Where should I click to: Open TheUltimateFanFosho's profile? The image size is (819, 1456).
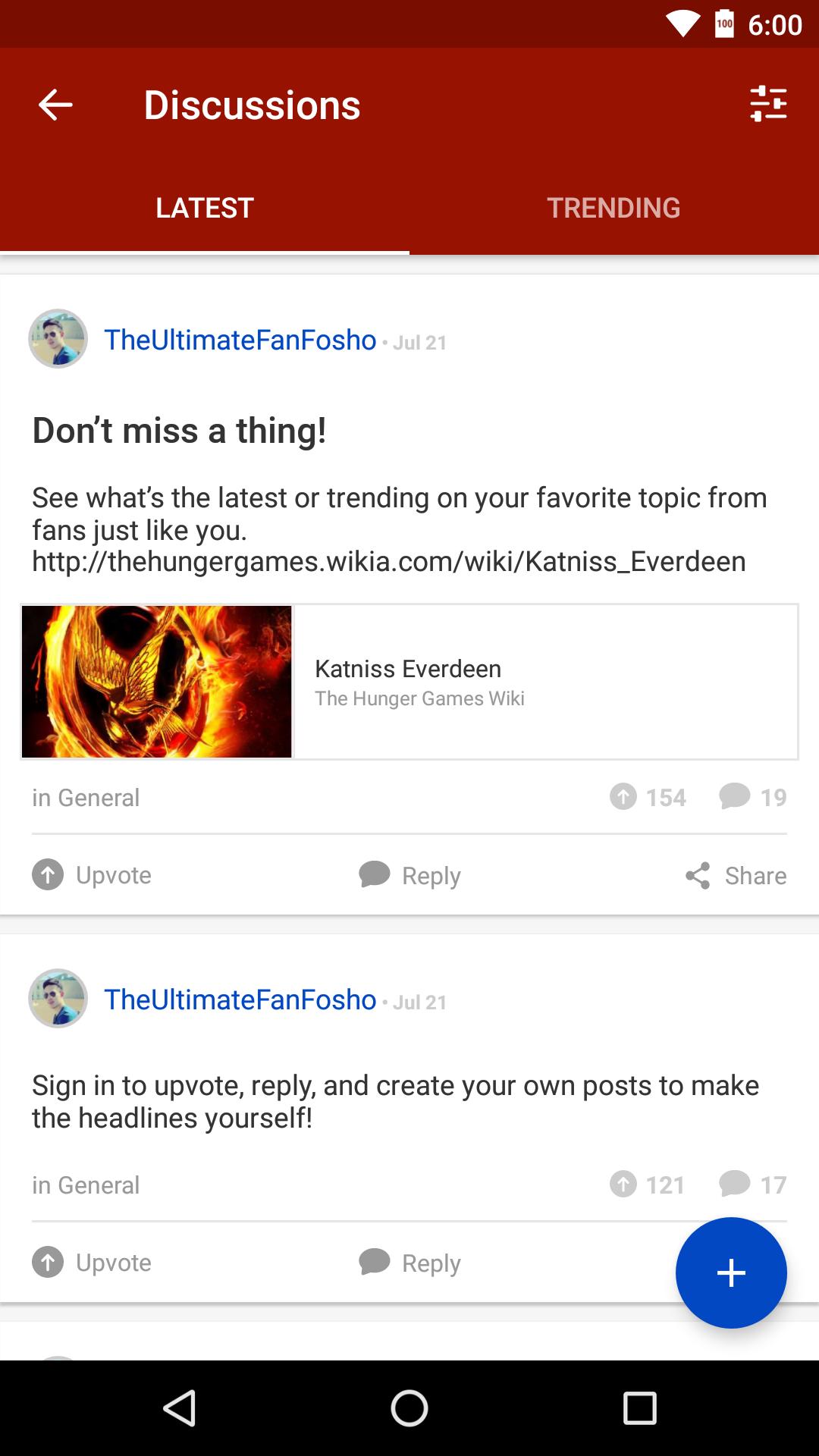[x=240, y=340]
